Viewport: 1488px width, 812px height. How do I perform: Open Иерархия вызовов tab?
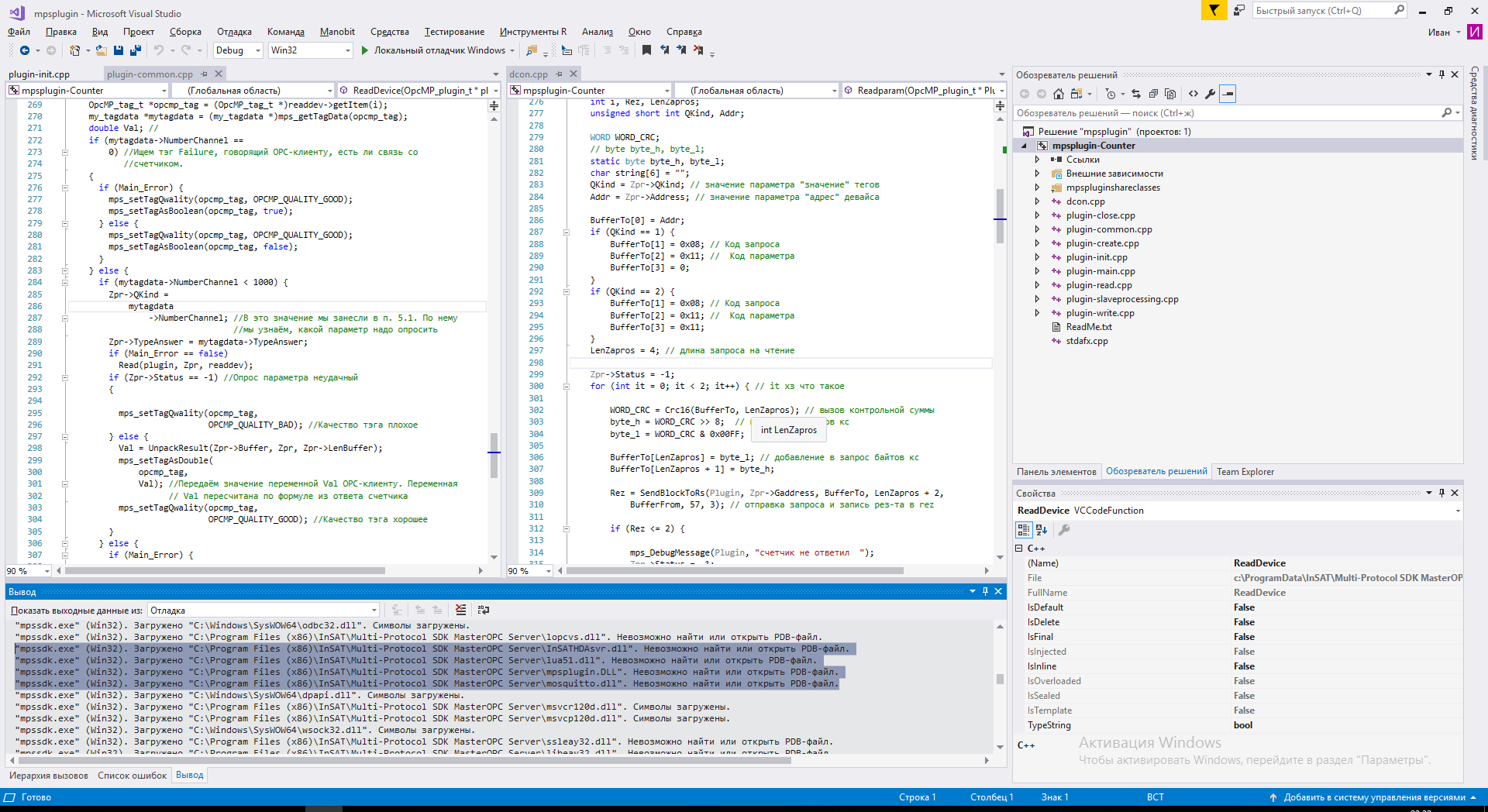(x=48, y=776)
